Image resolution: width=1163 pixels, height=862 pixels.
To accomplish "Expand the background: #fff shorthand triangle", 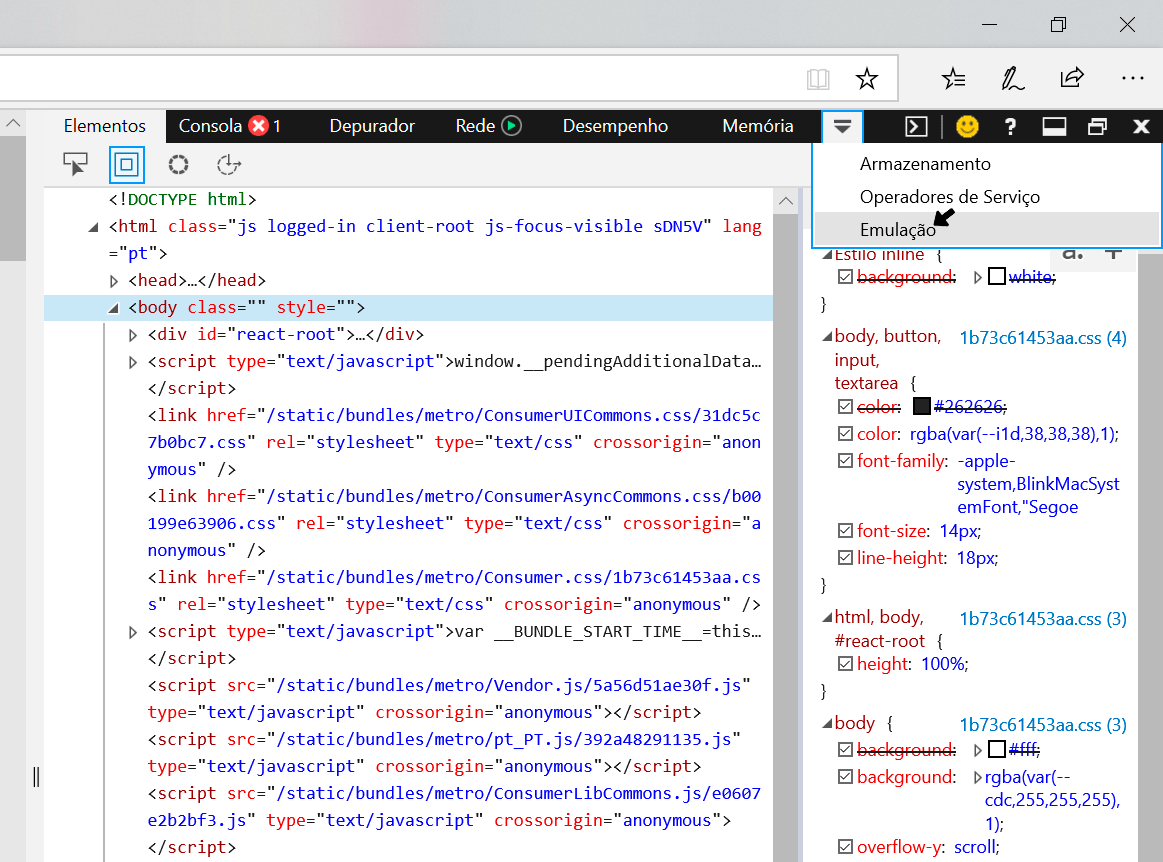I will [978, 750].
